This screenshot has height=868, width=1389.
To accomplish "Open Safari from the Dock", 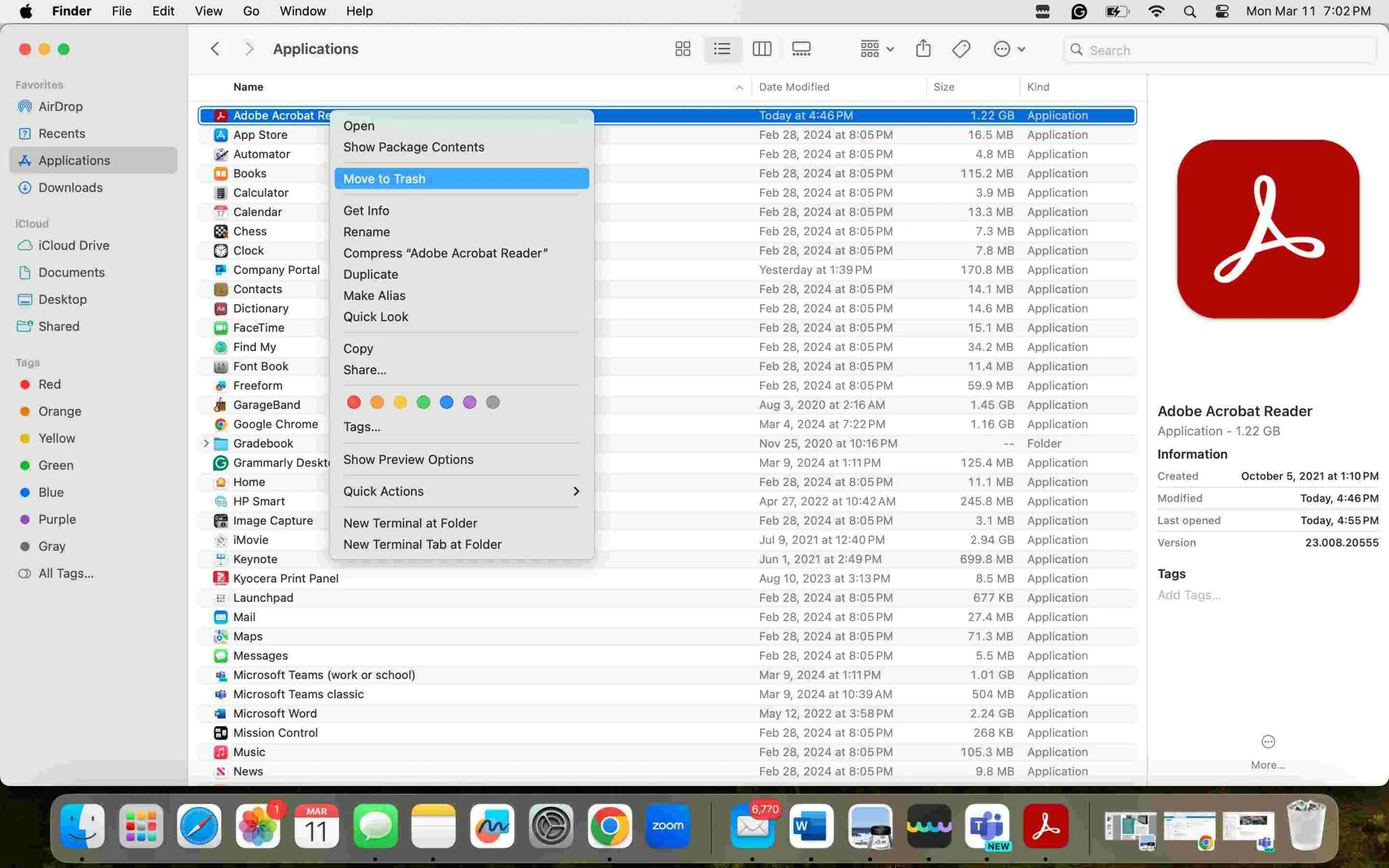I will pyautogui.click(x=199, y=826).
